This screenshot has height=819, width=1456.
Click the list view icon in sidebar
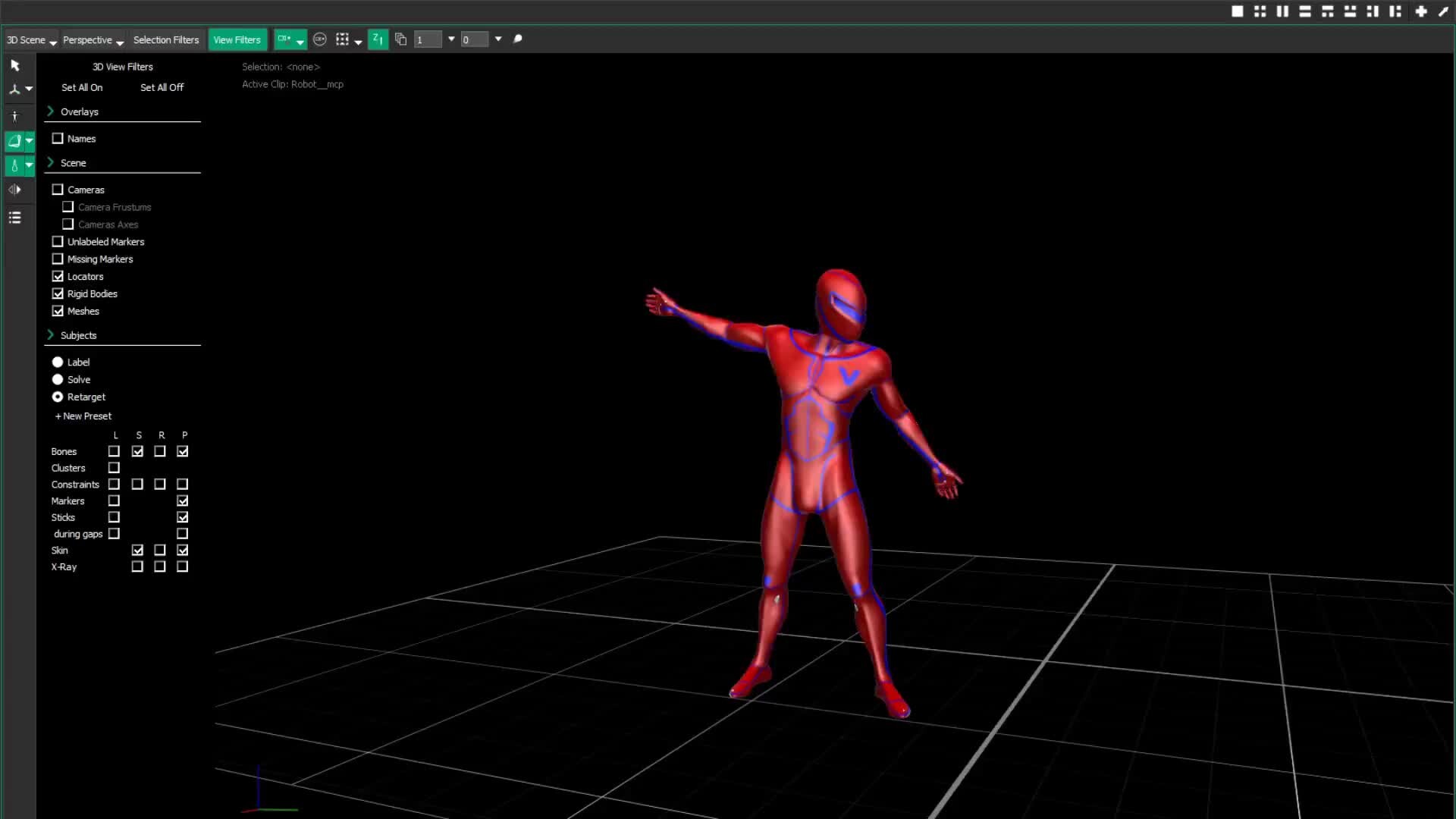(x=15, y=218)
